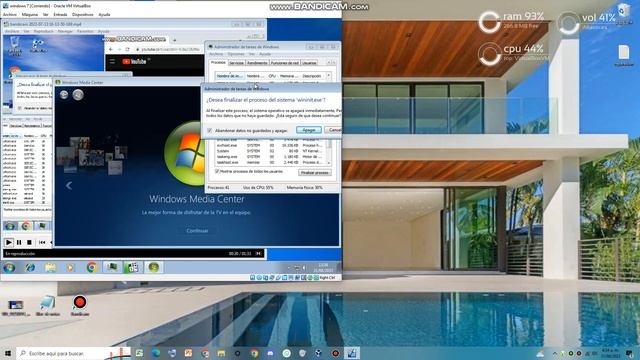Open the Windows 10 Start button
Image resolution: width=640 pixels, height=360 pixels.
8,353
